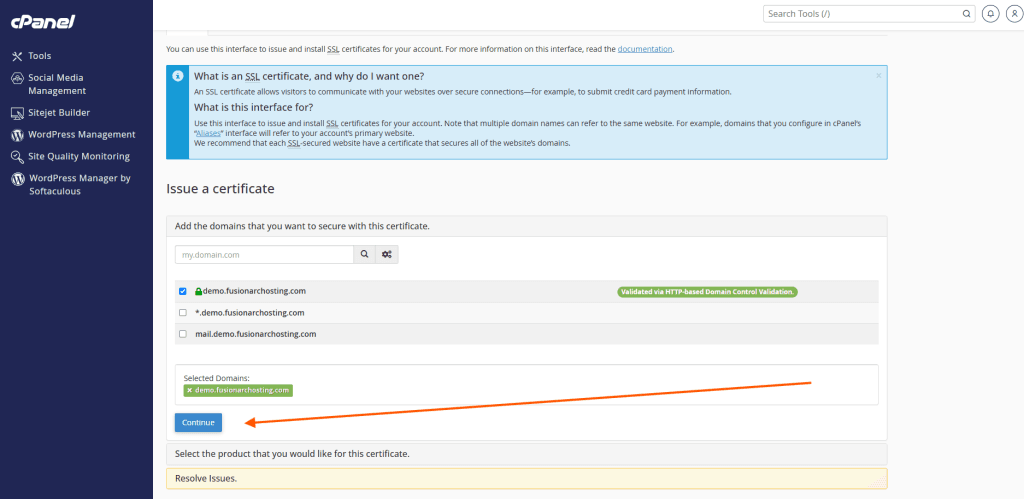Open Social Media Management icon
The height and width of the screenshot is (499, 1024).
(x=18, y=78)
